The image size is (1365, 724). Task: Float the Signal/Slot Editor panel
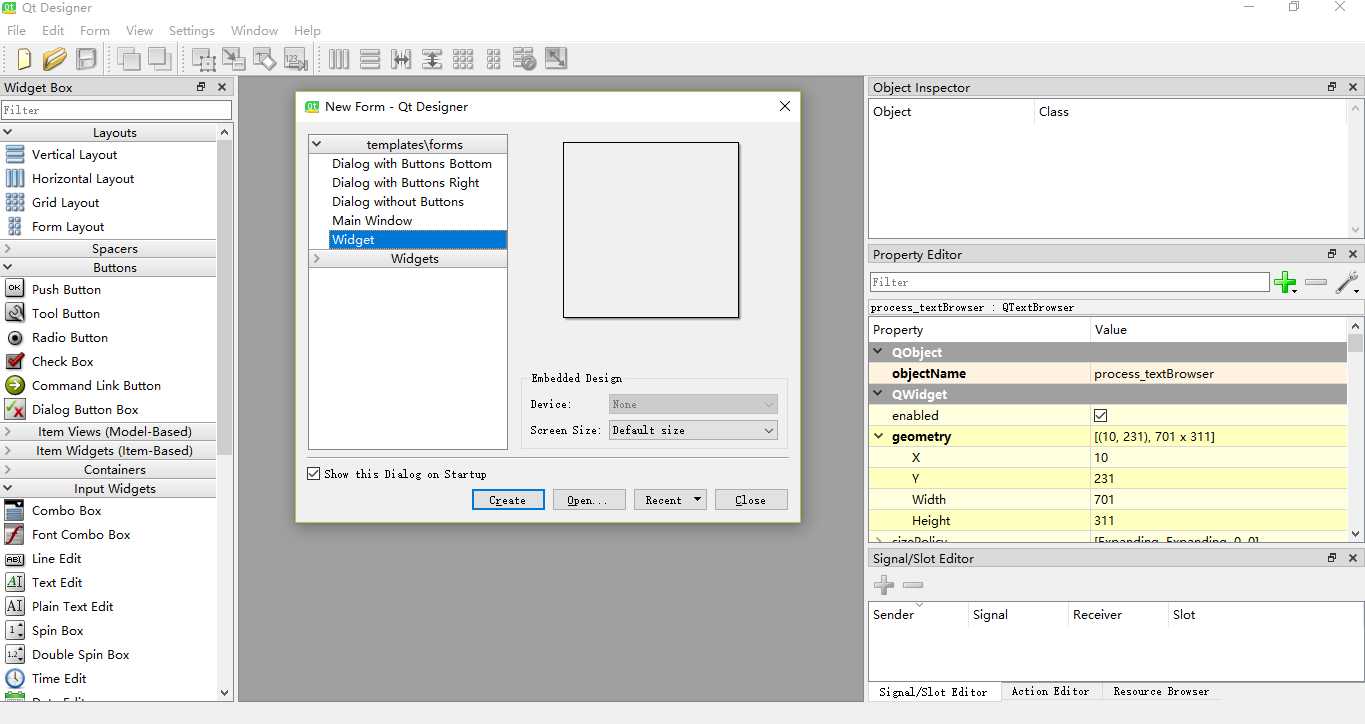(1332, 558)
